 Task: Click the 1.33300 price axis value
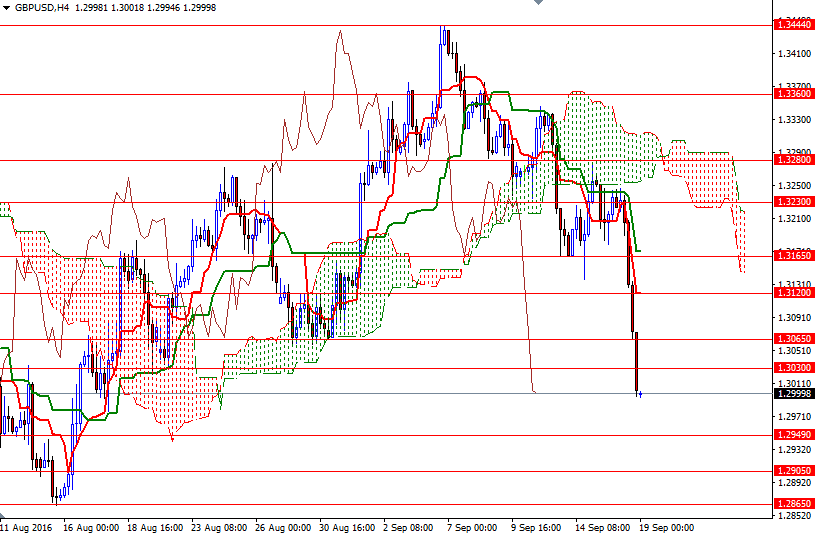(x=794, y=120)
